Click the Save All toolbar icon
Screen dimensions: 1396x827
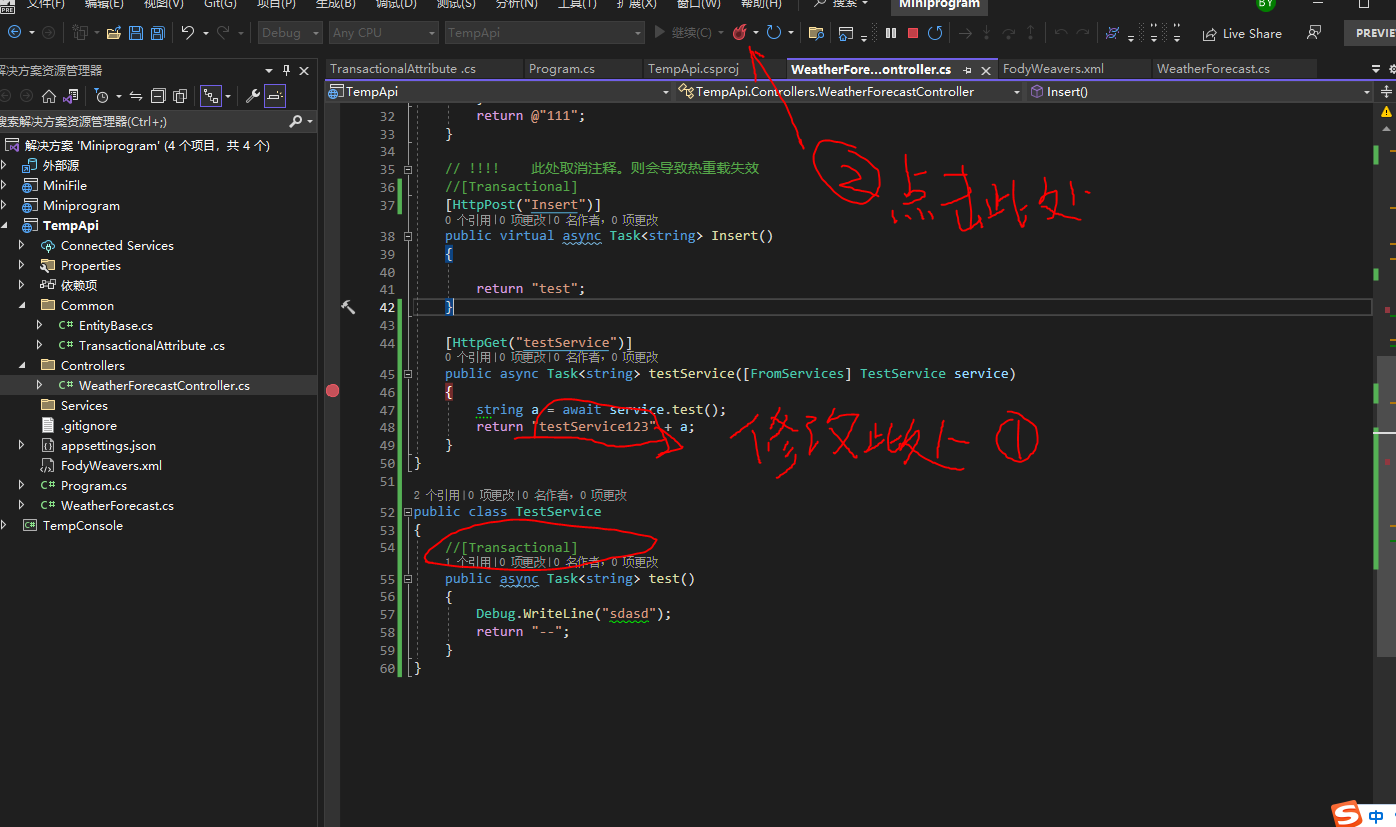point(157,32)
